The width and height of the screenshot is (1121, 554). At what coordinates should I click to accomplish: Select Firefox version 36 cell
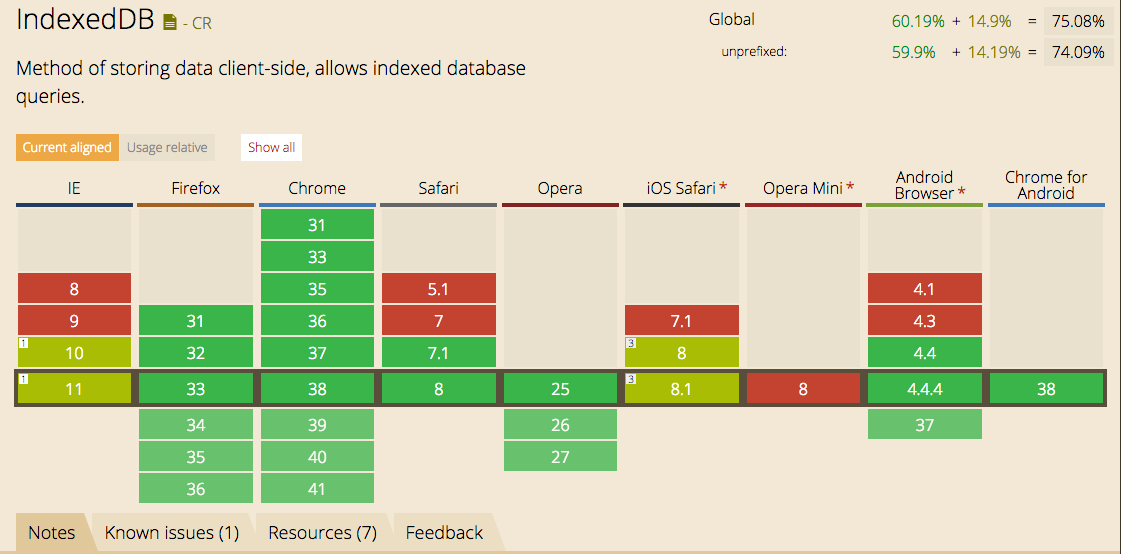coord(196,488)
